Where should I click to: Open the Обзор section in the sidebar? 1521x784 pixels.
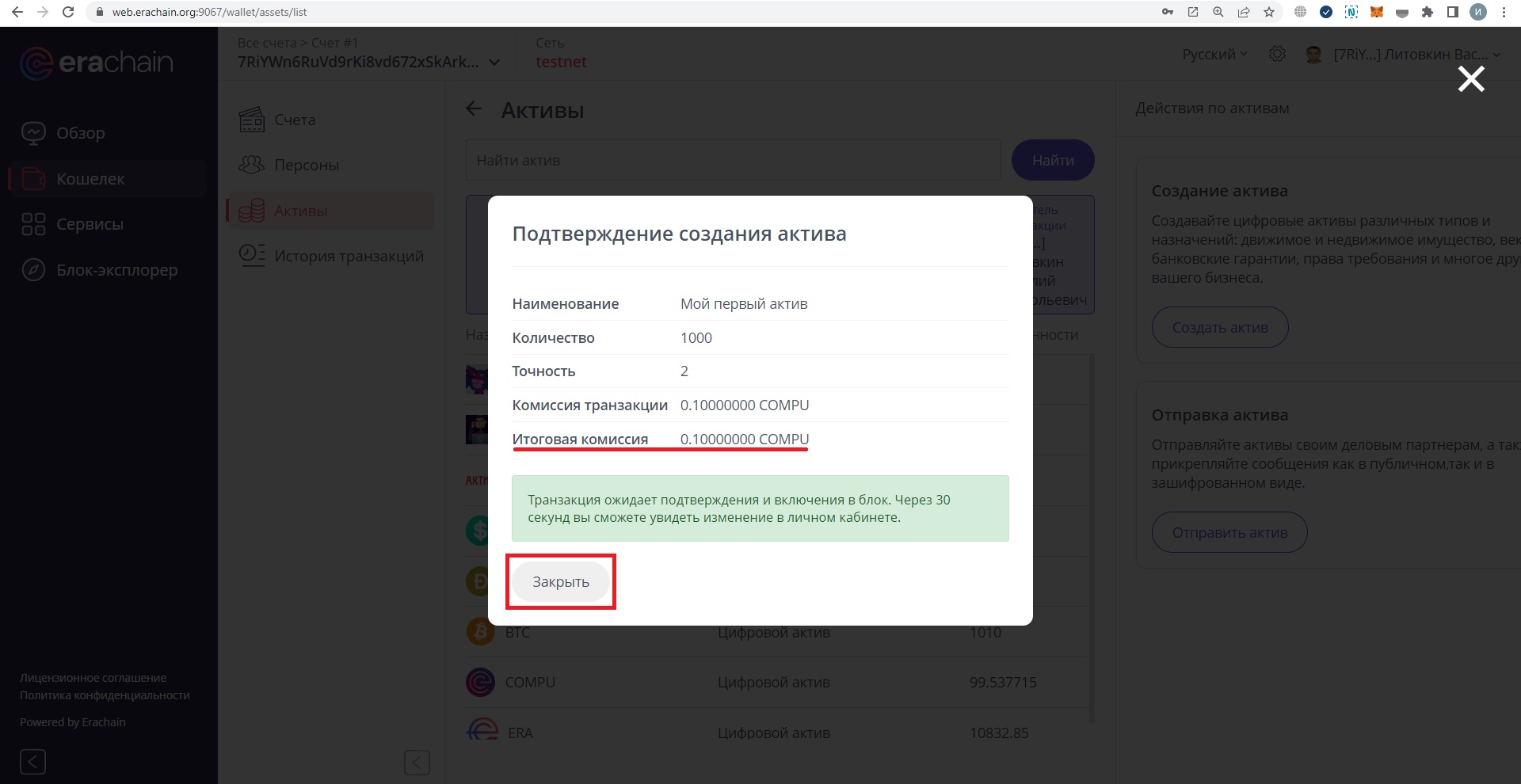(80, 133)
